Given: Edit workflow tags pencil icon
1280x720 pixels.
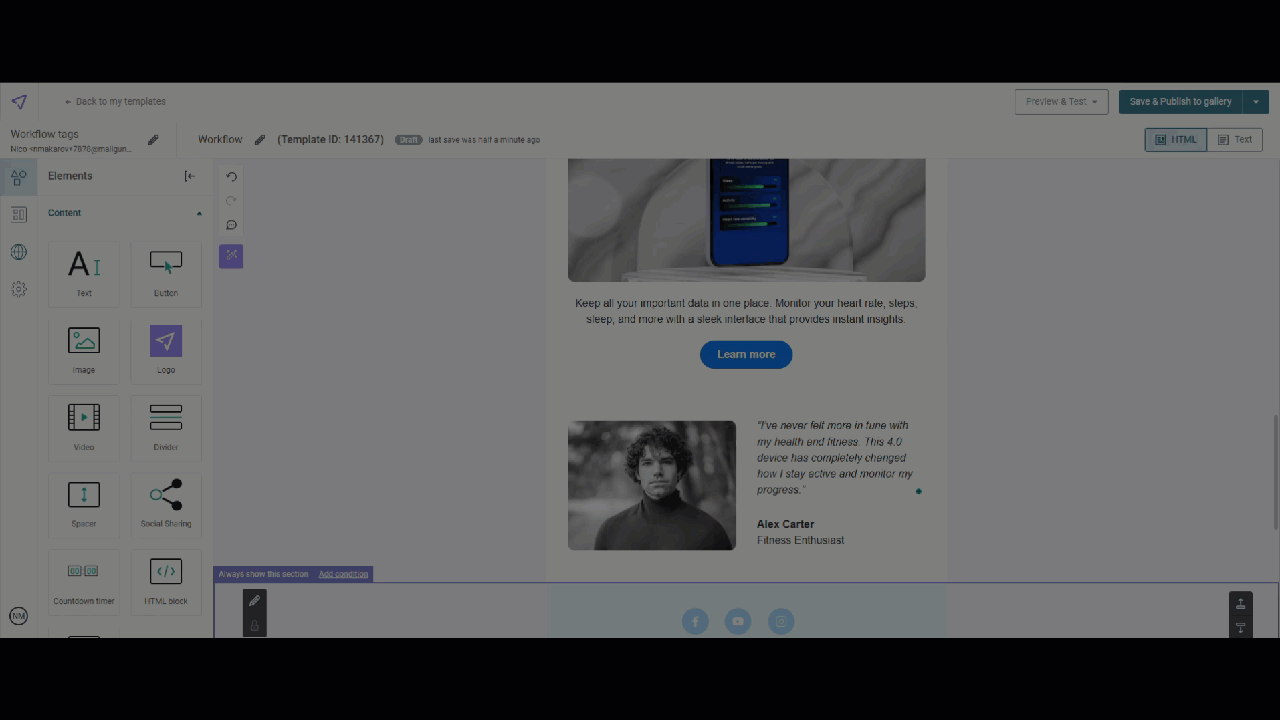Looking at the screenshot, I should [x=153, y=140].
